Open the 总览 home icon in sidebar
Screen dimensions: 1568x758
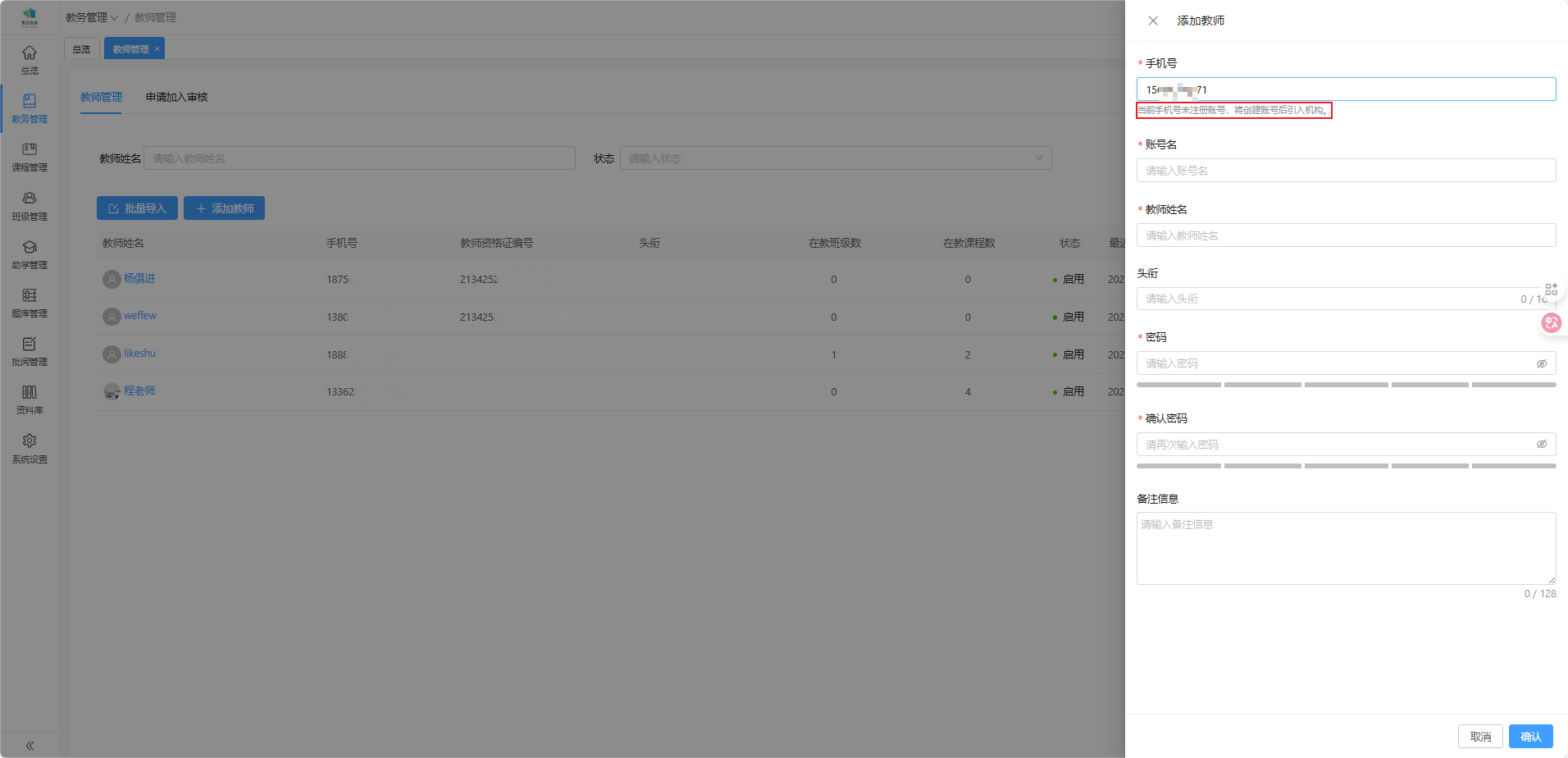[x=30, y=54]
